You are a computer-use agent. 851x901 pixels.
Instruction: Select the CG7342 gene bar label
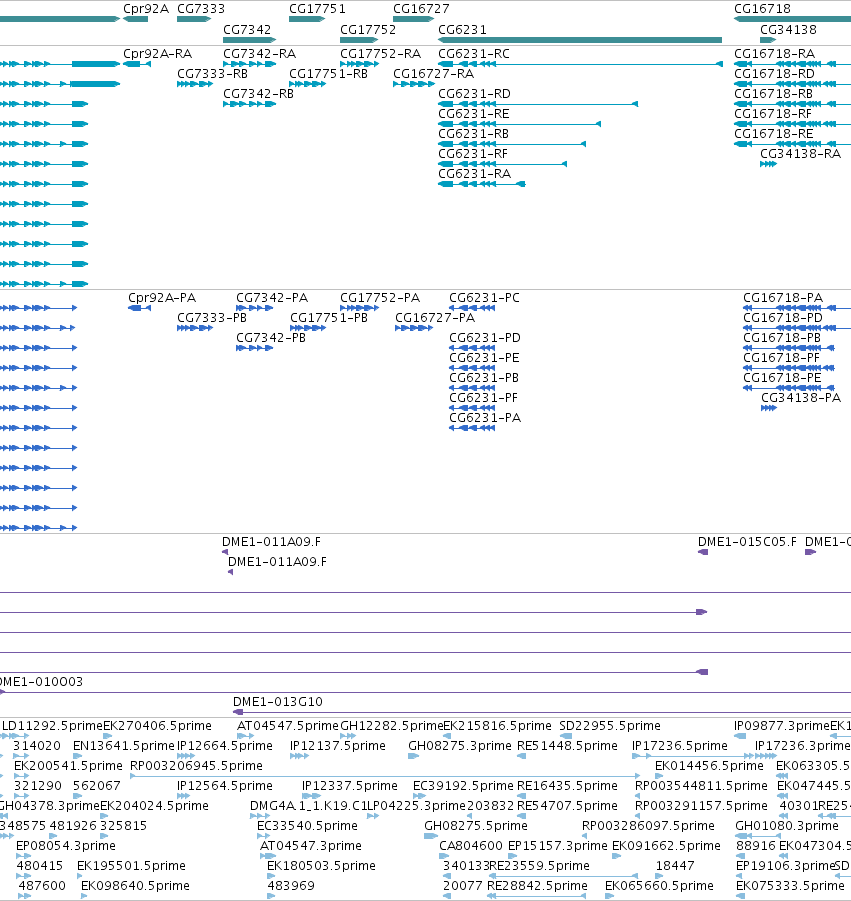[247, 29]
